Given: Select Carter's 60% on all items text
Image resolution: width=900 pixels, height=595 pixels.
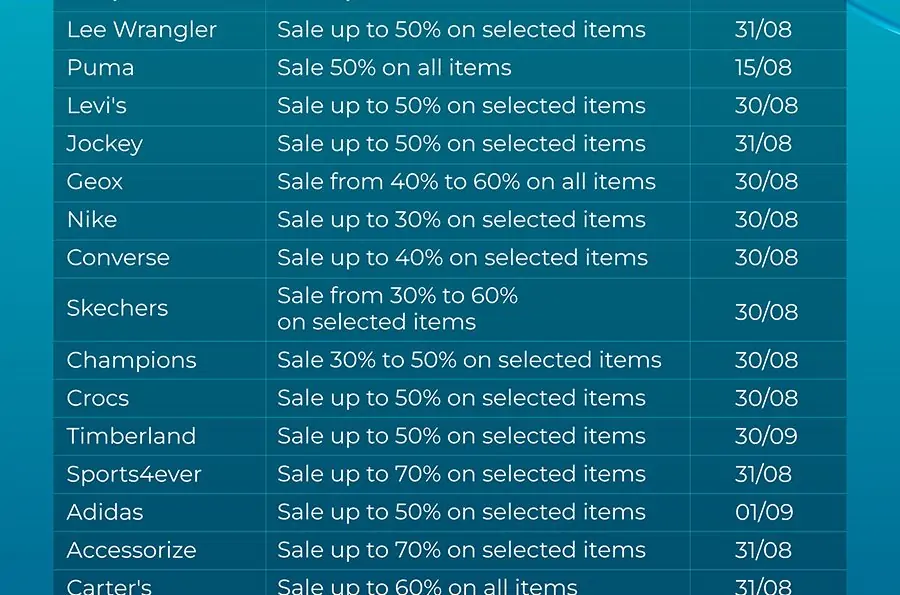Looking at the screenshot, I should 427,586.
